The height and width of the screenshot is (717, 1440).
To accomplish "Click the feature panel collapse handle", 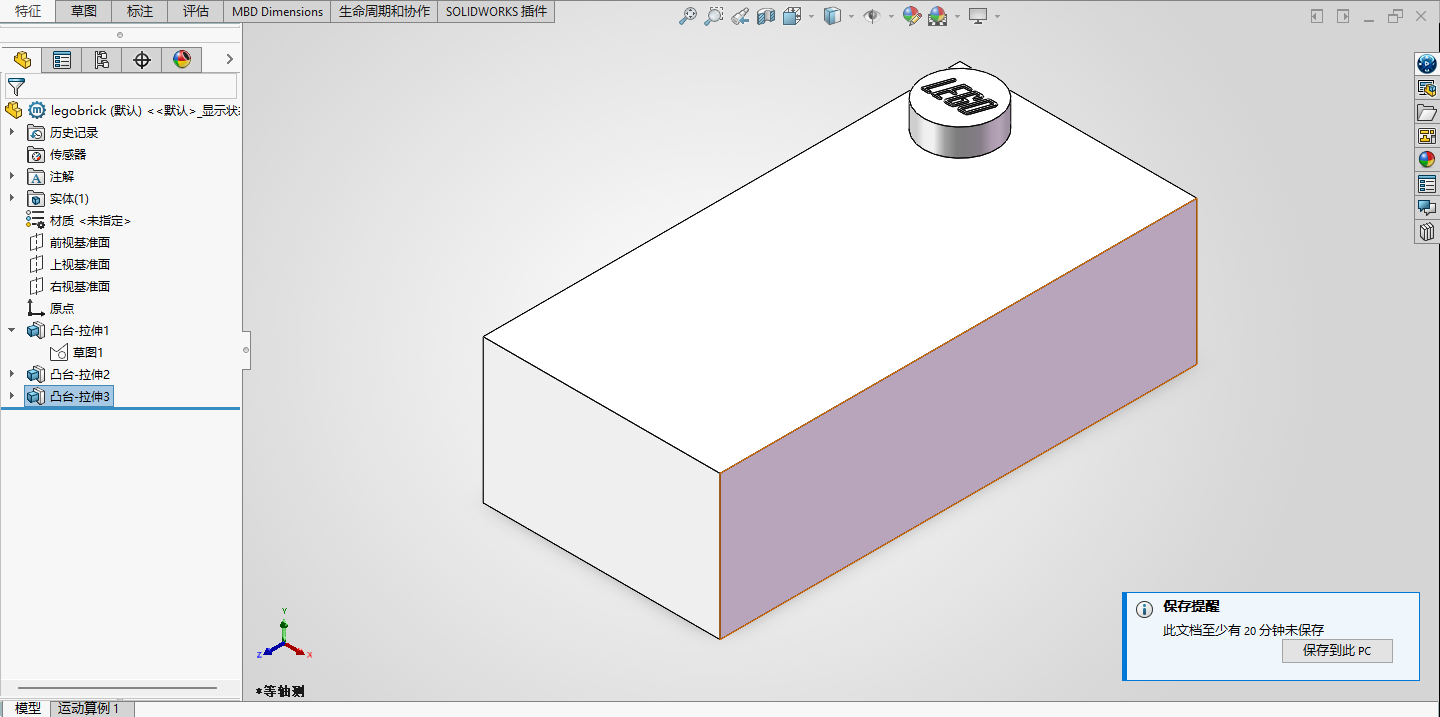I will pos(246,350).
